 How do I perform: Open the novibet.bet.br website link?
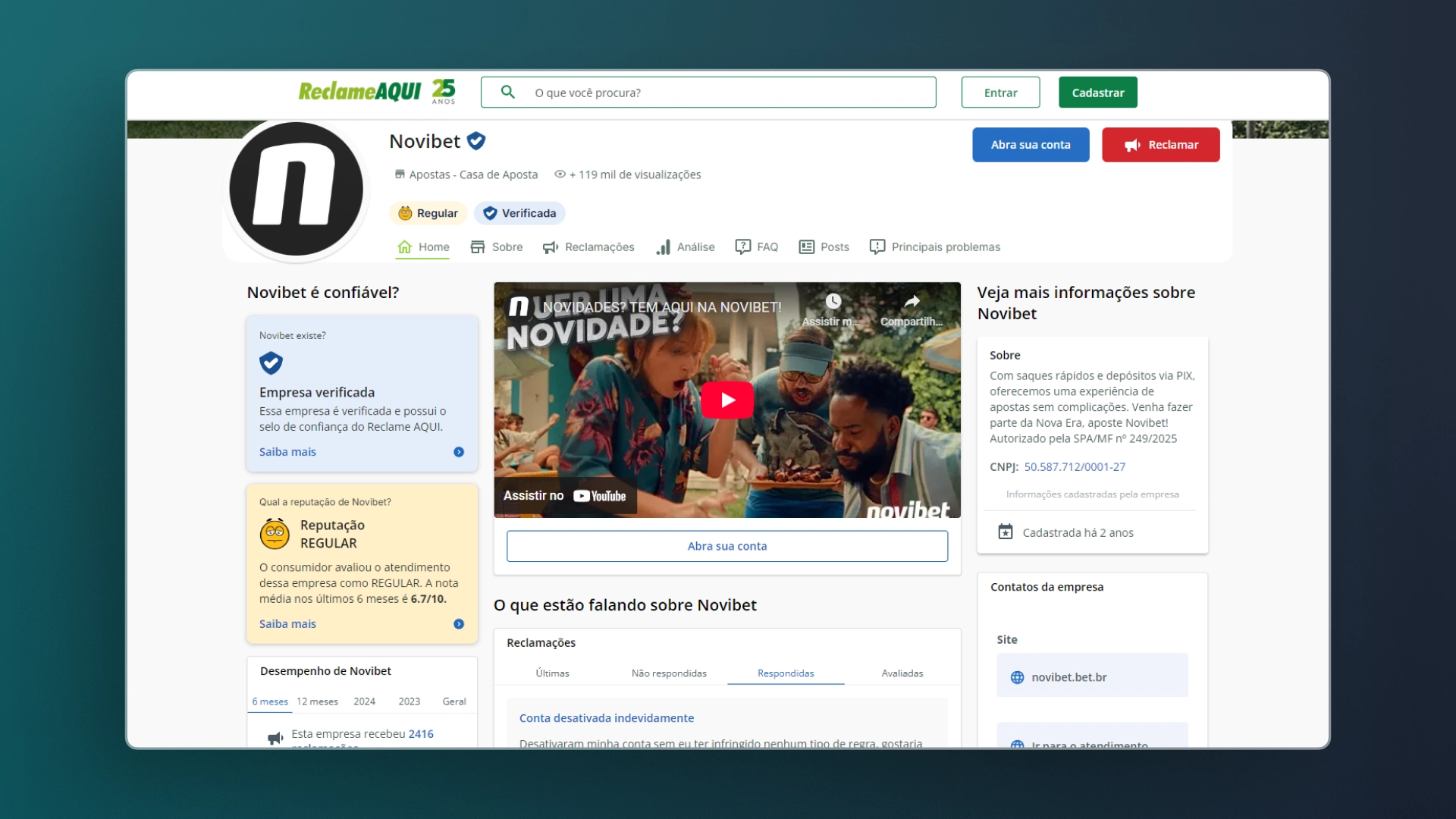pos(1068,676)
